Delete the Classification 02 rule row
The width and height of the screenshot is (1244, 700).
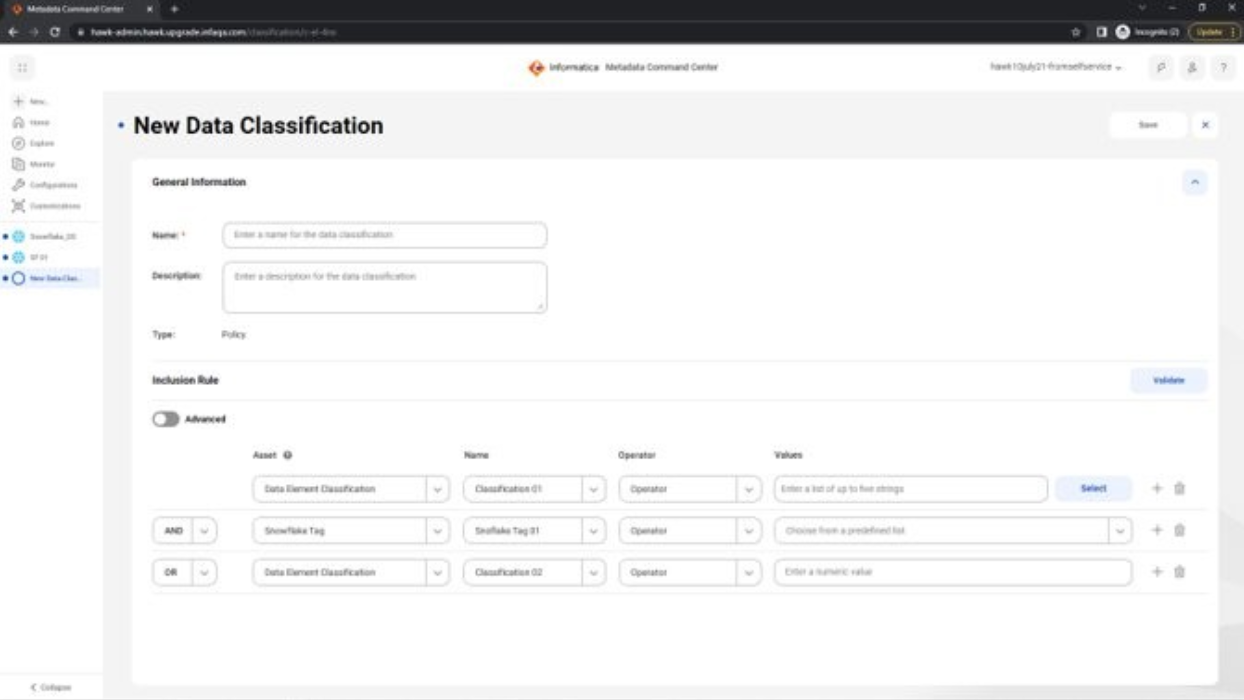[1180, 572]
